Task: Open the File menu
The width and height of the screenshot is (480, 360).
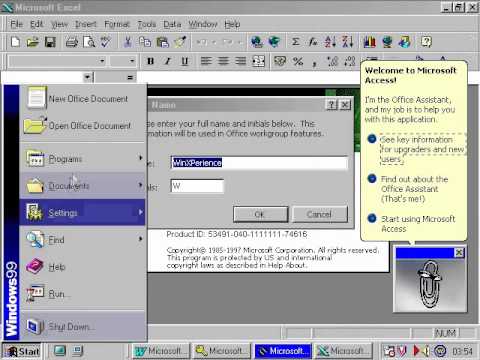Action: click(17, 24)
